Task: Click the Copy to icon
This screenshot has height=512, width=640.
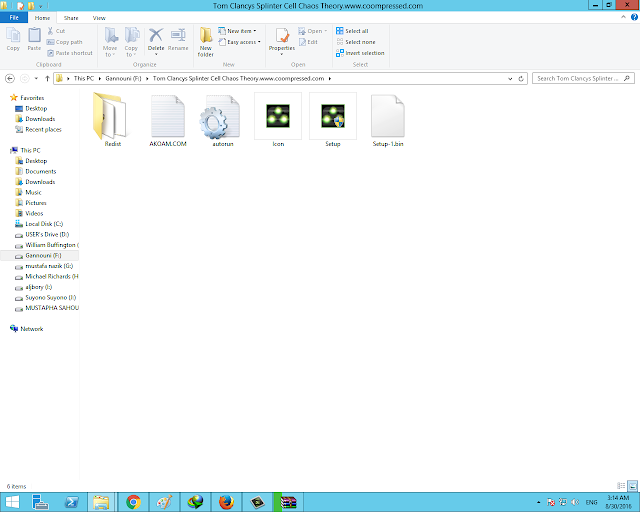Action: (x=131, y=36)
